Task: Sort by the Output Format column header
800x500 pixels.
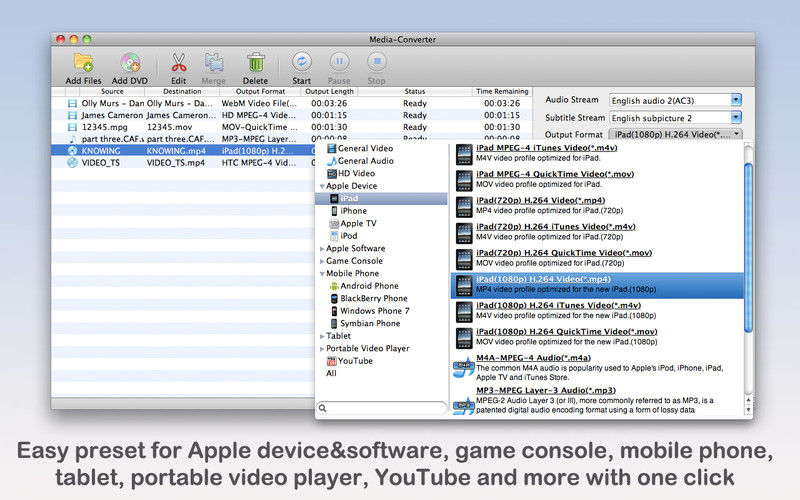Action: pyautogui.click(x=260, y=91)
